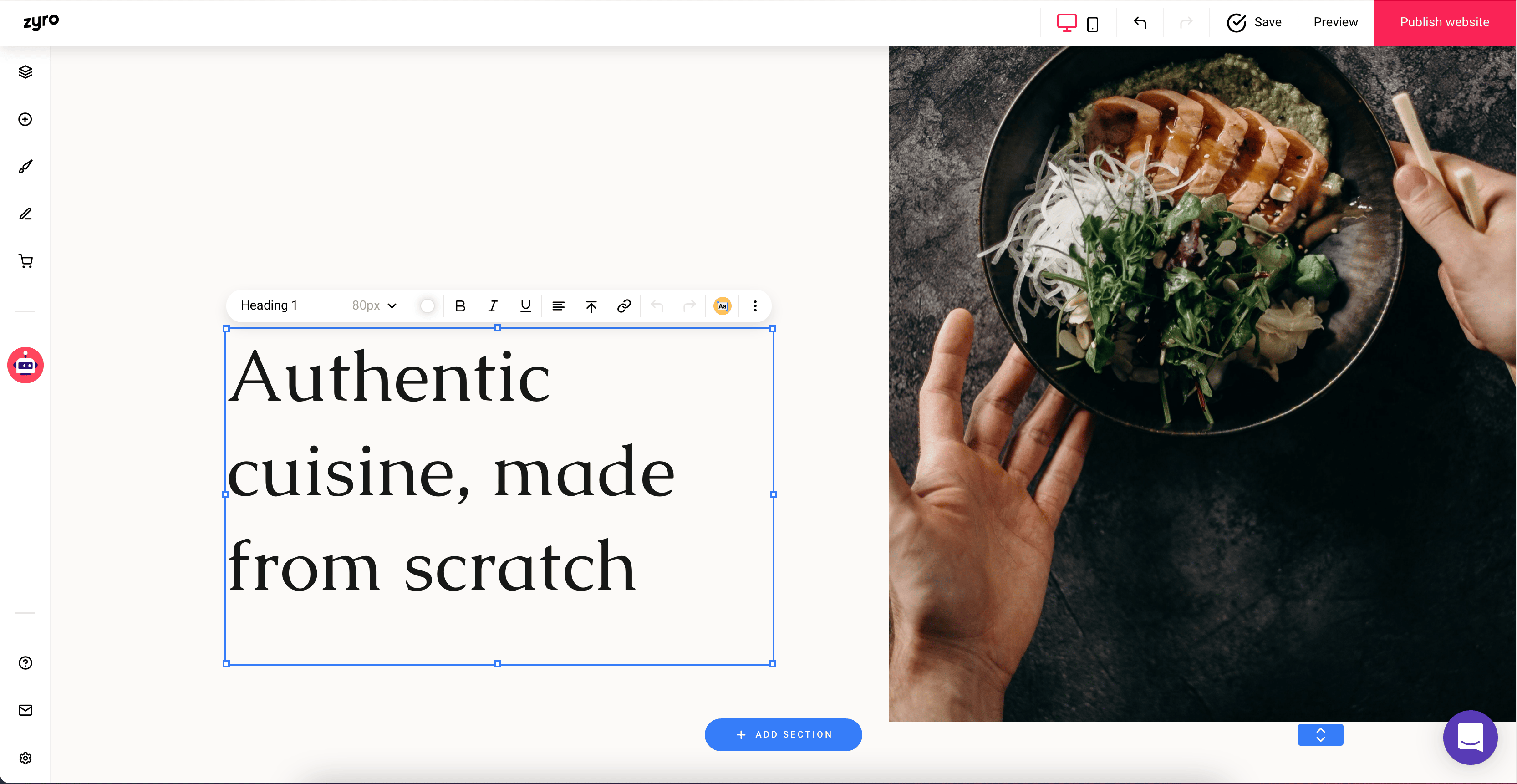
Task: Open the Heading 1 style dropdown
Action: (269, 305)
